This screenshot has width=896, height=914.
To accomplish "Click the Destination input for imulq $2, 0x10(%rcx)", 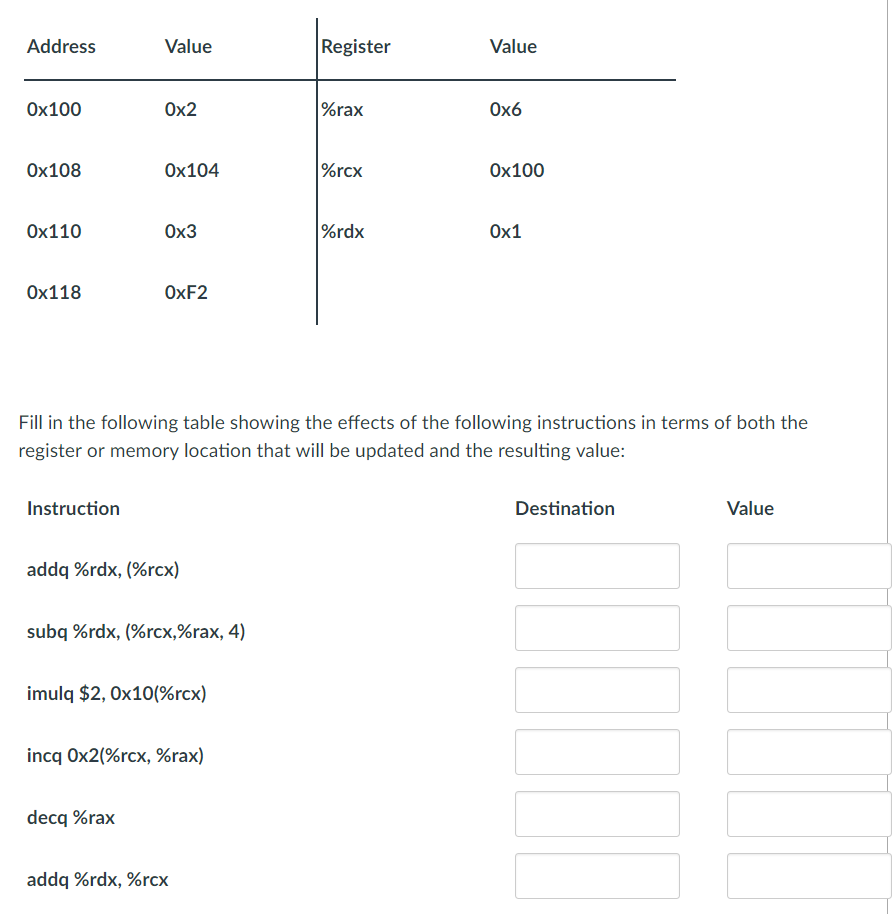I will pos(597,690).
